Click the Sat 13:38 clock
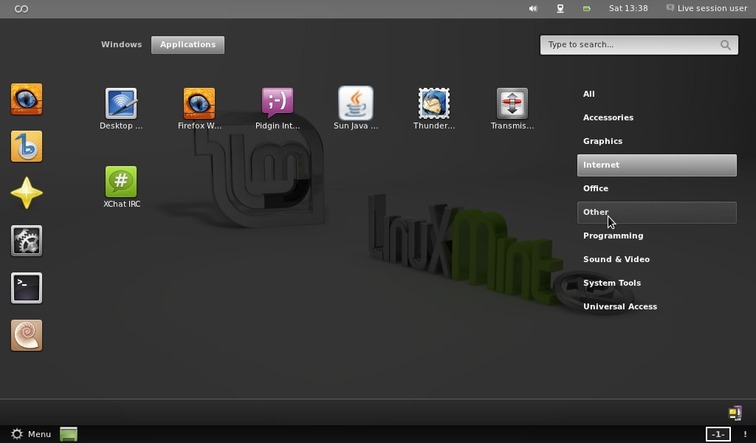The height and width of the screenshot is (443, 756). (628, 8)
